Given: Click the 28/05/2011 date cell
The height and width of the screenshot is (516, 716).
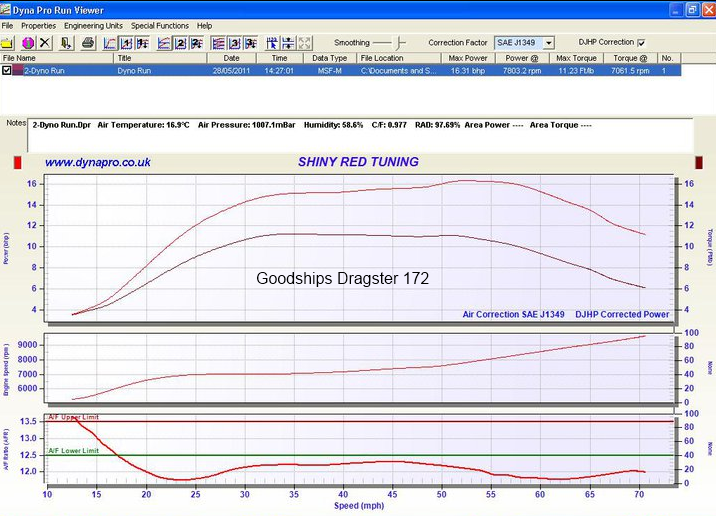Looking at the screenshot, I should click(231, 71).
